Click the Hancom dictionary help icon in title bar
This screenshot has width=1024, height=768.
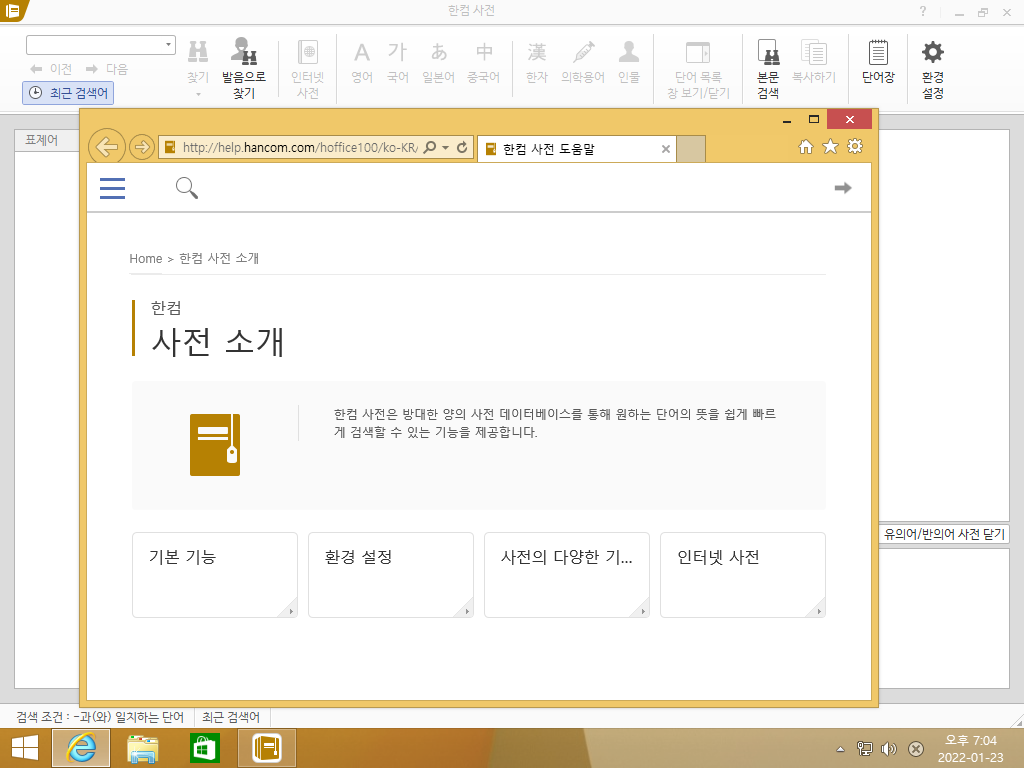(x=13, y=10)
